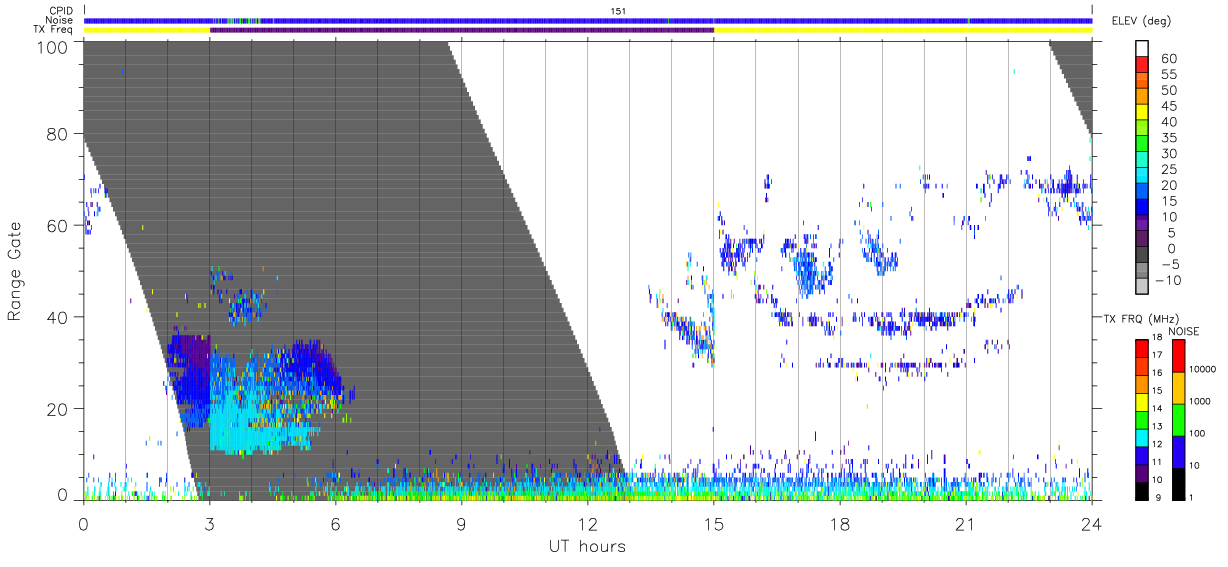Screen dimensions: 1228x567
Task: Click x-axis tick label "24"
Action: coord(1091,523)
